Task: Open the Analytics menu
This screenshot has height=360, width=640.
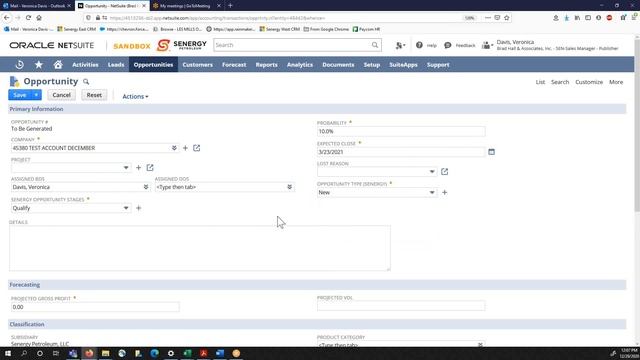Action: click(x=300, y=64)
